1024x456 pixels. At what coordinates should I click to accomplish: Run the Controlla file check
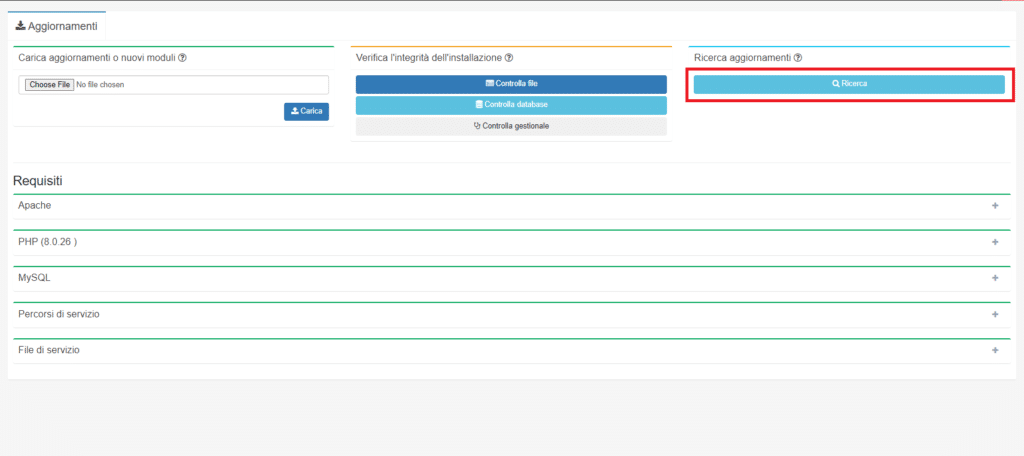[x=511, y=84]
